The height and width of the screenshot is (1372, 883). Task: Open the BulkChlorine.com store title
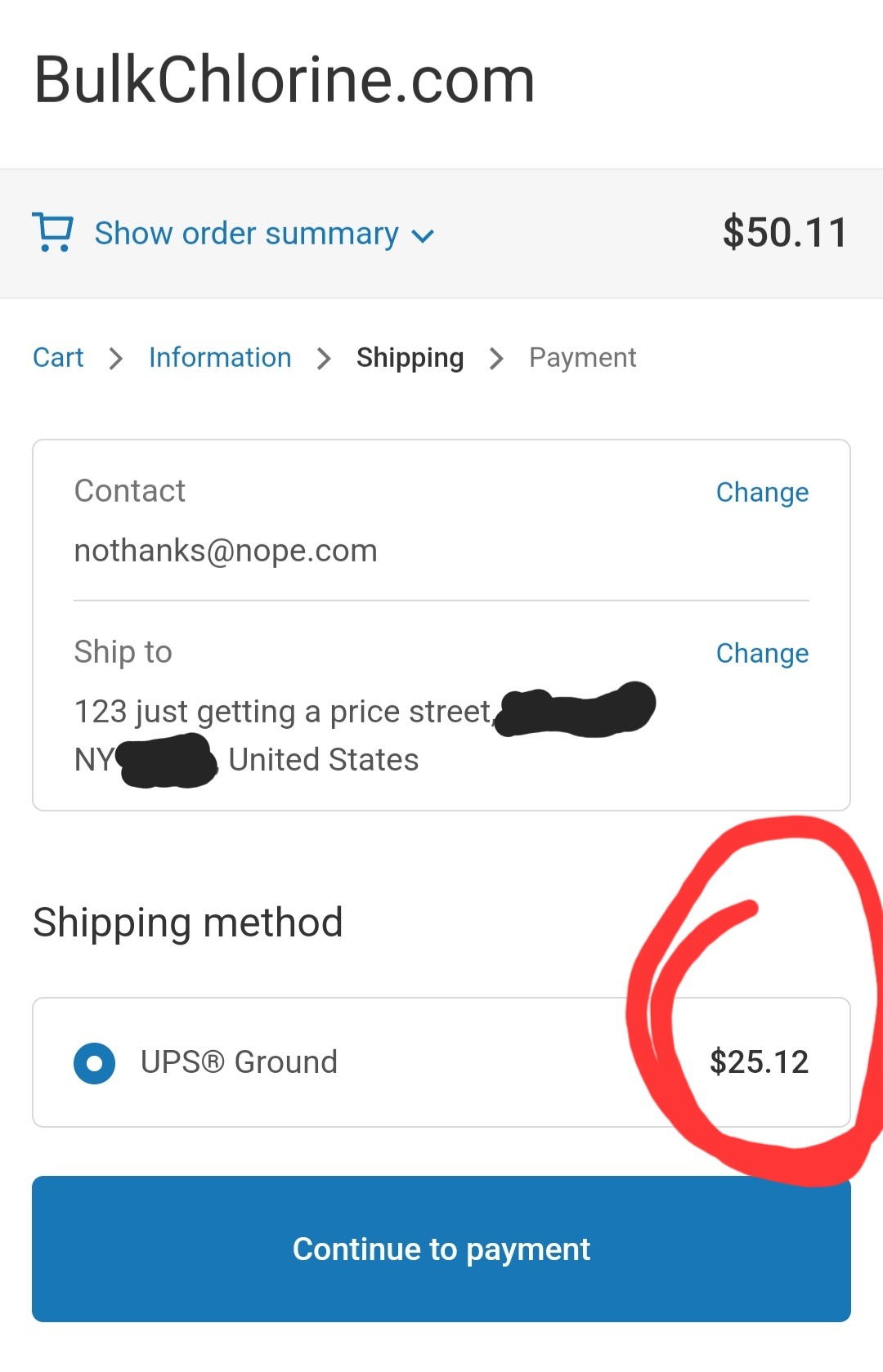tap(285, 79)
